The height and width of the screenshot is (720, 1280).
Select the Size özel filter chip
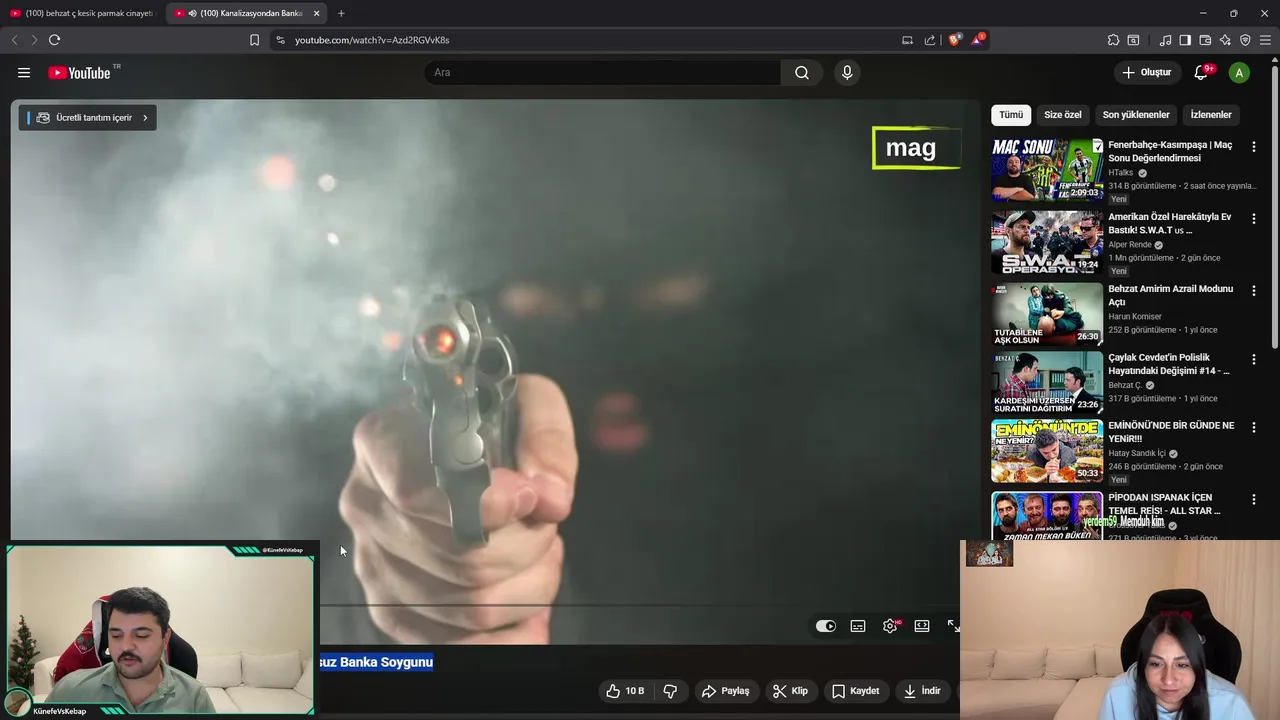[1063, 115]
